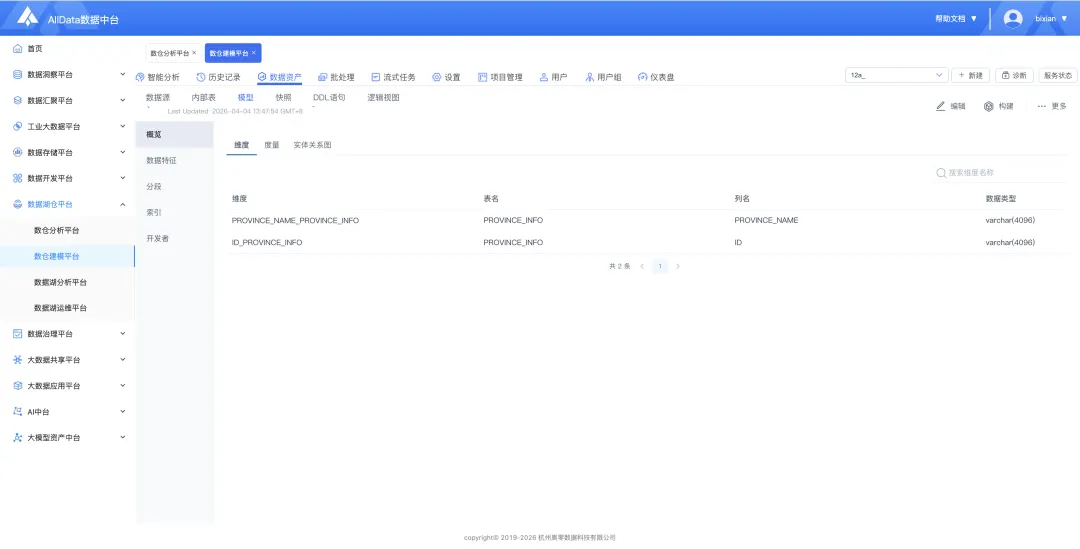1080x549 pixels.
Task: Open the 更多 options button
Action: click(1052, 106)
